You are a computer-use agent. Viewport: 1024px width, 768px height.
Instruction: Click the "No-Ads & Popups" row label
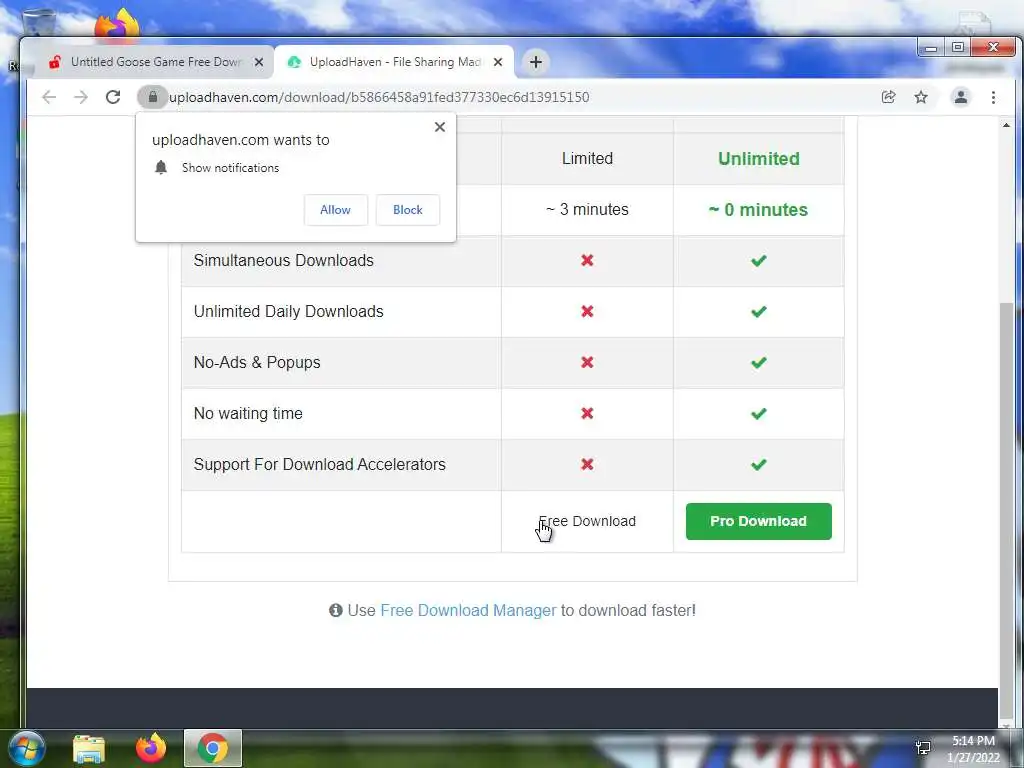[x=257, y=362]
